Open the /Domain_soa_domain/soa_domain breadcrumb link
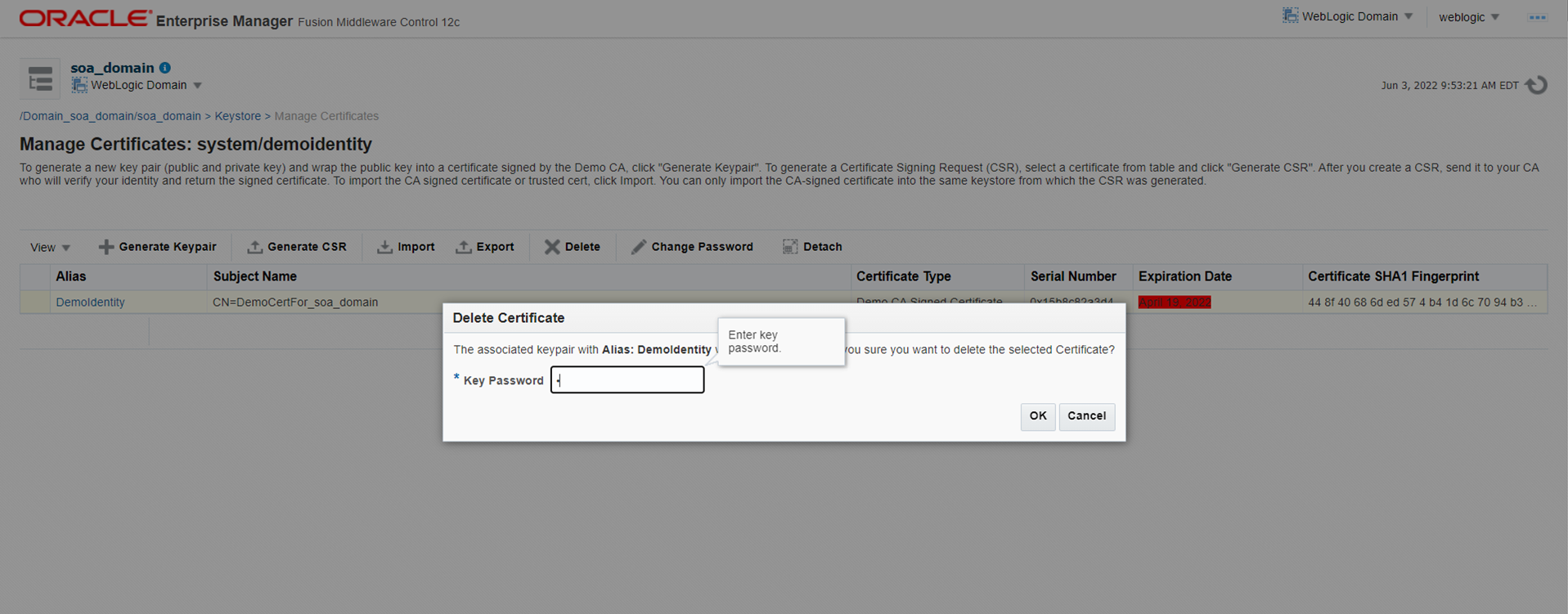Image resolution: width=1568 pixels, height=614 pixels. (x=110, y=116)
